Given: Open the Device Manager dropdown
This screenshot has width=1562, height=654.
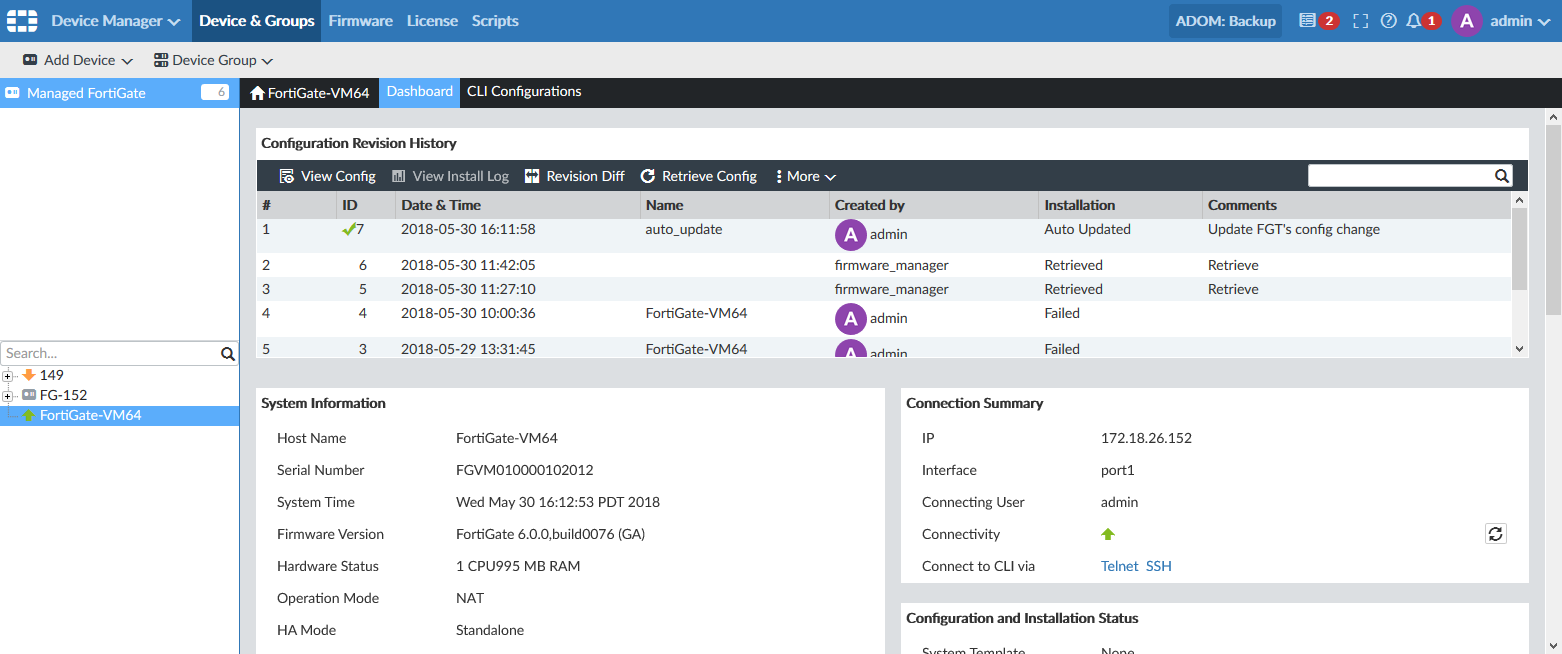Looking at the screenshot, I should click(115, 21).
